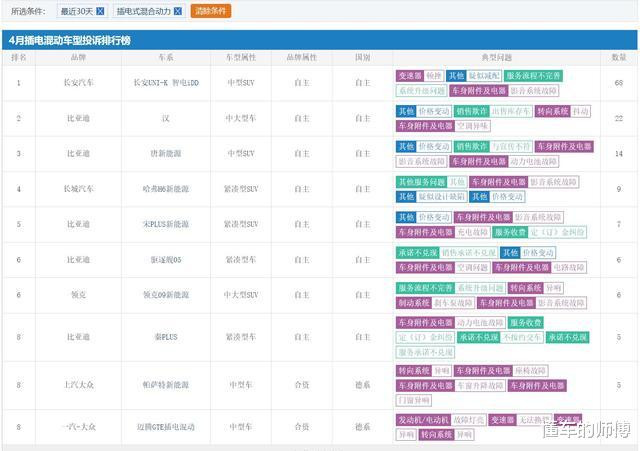This screenshot has width=640, height=451.
Task: Click the 空调问题 tag in the 驱逐舰05 row
Action: (472, 268)
